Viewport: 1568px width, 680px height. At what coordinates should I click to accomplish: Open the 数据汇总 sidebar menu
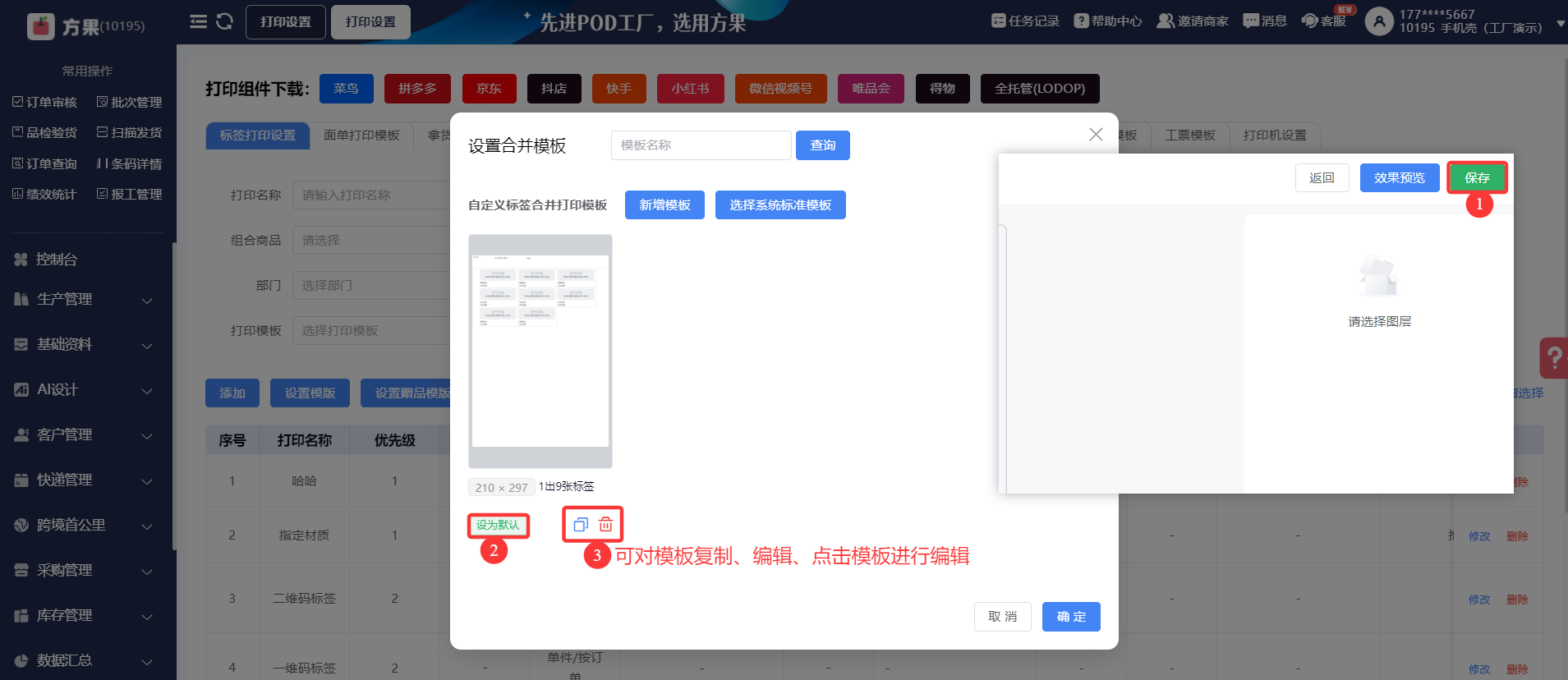pyautogui.click(x=86, y=660)
